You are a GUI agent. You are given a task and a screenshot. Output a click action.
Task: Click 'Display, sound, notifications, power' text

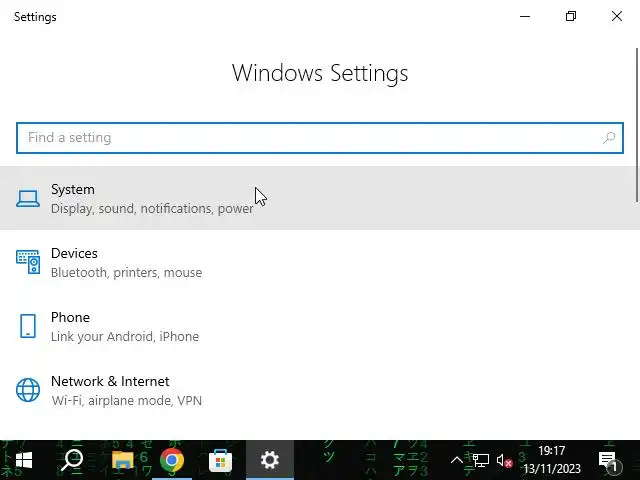(152, 209)
